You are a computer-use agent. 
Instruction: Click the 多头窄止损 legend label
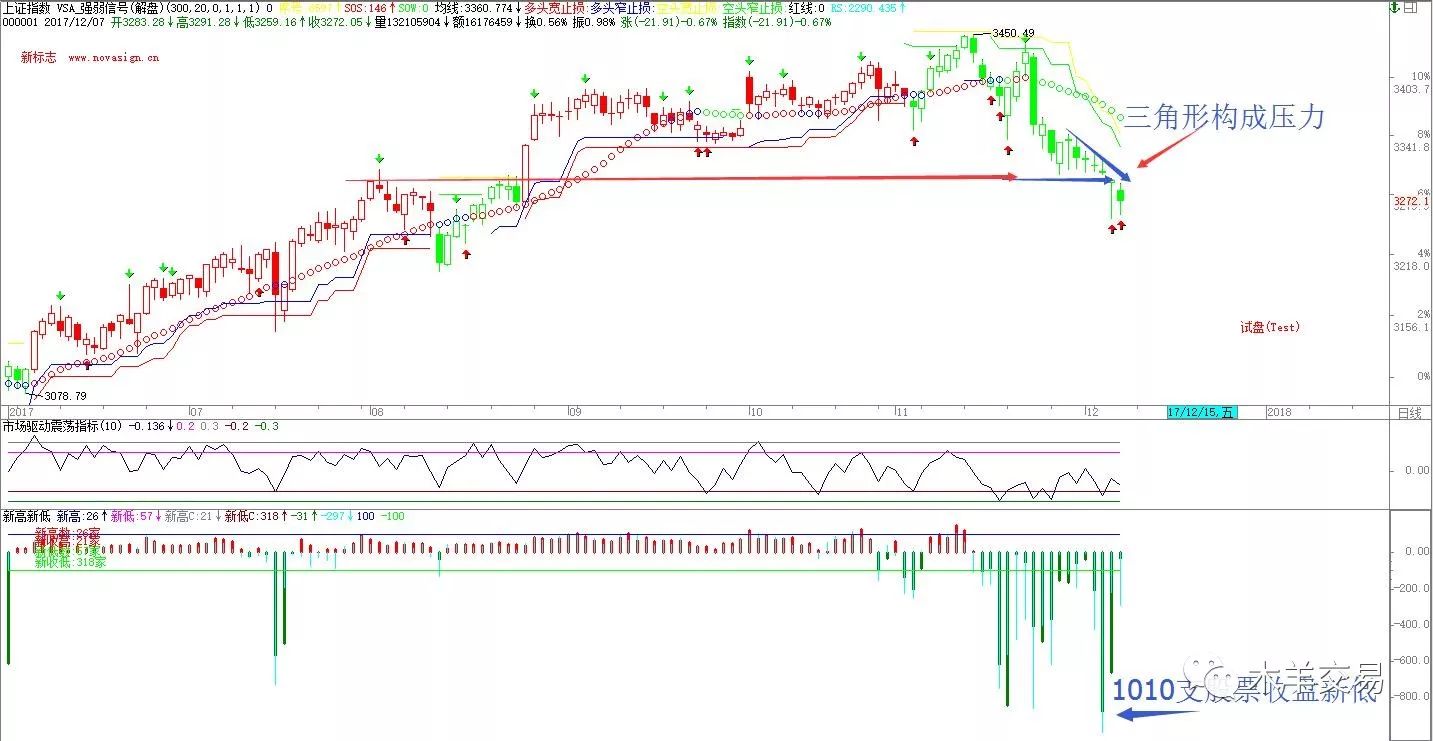pos(620,7)
